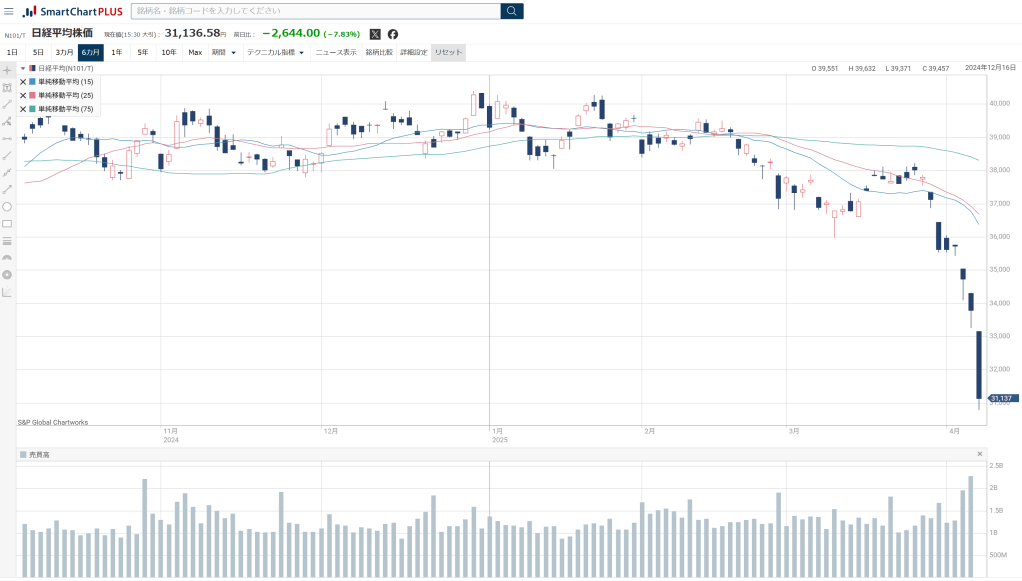Select the text annotation tool

click(x=7, y=88)
